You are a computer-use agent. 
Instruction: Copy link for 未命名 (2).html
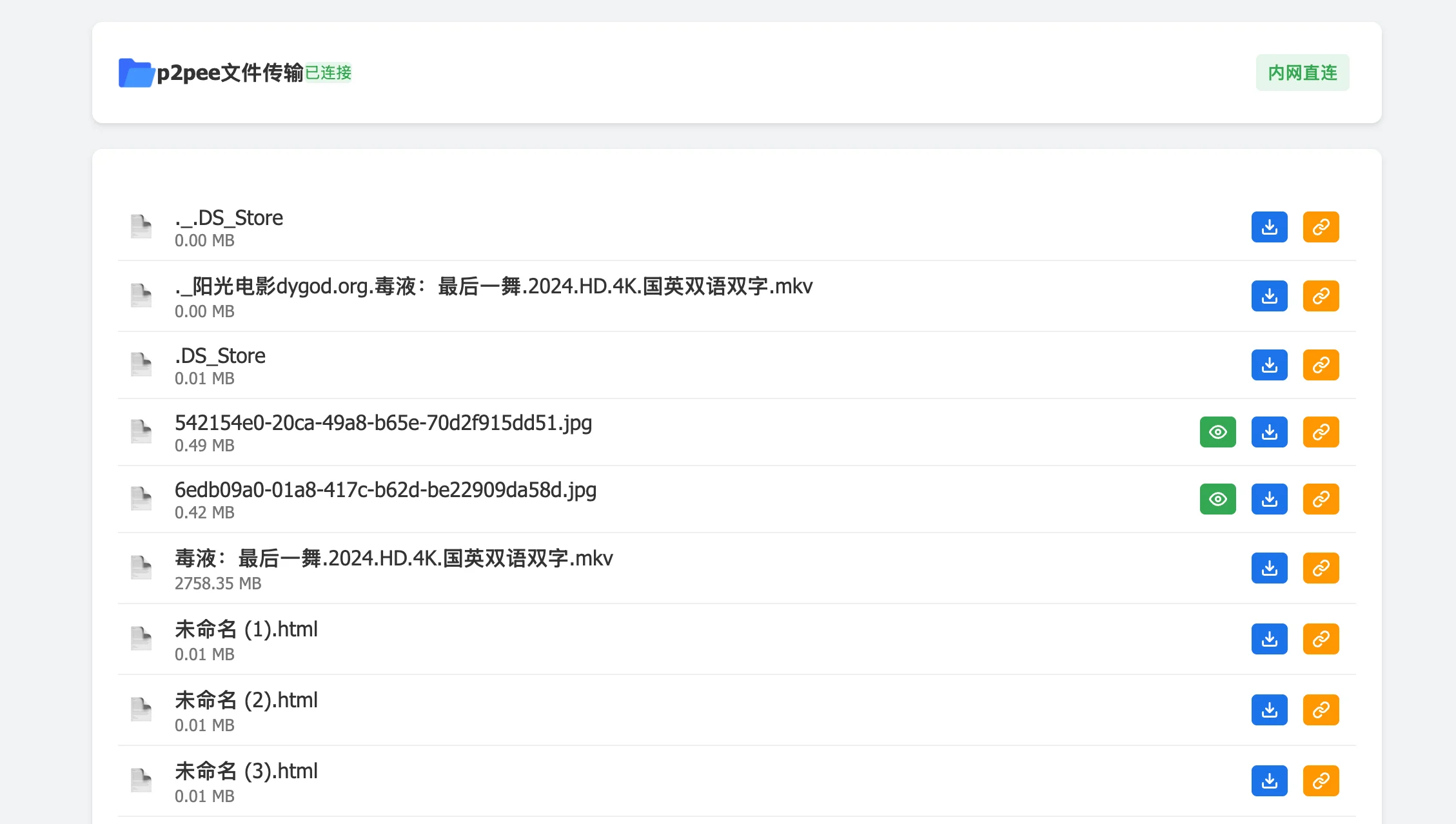[1321, 710]
